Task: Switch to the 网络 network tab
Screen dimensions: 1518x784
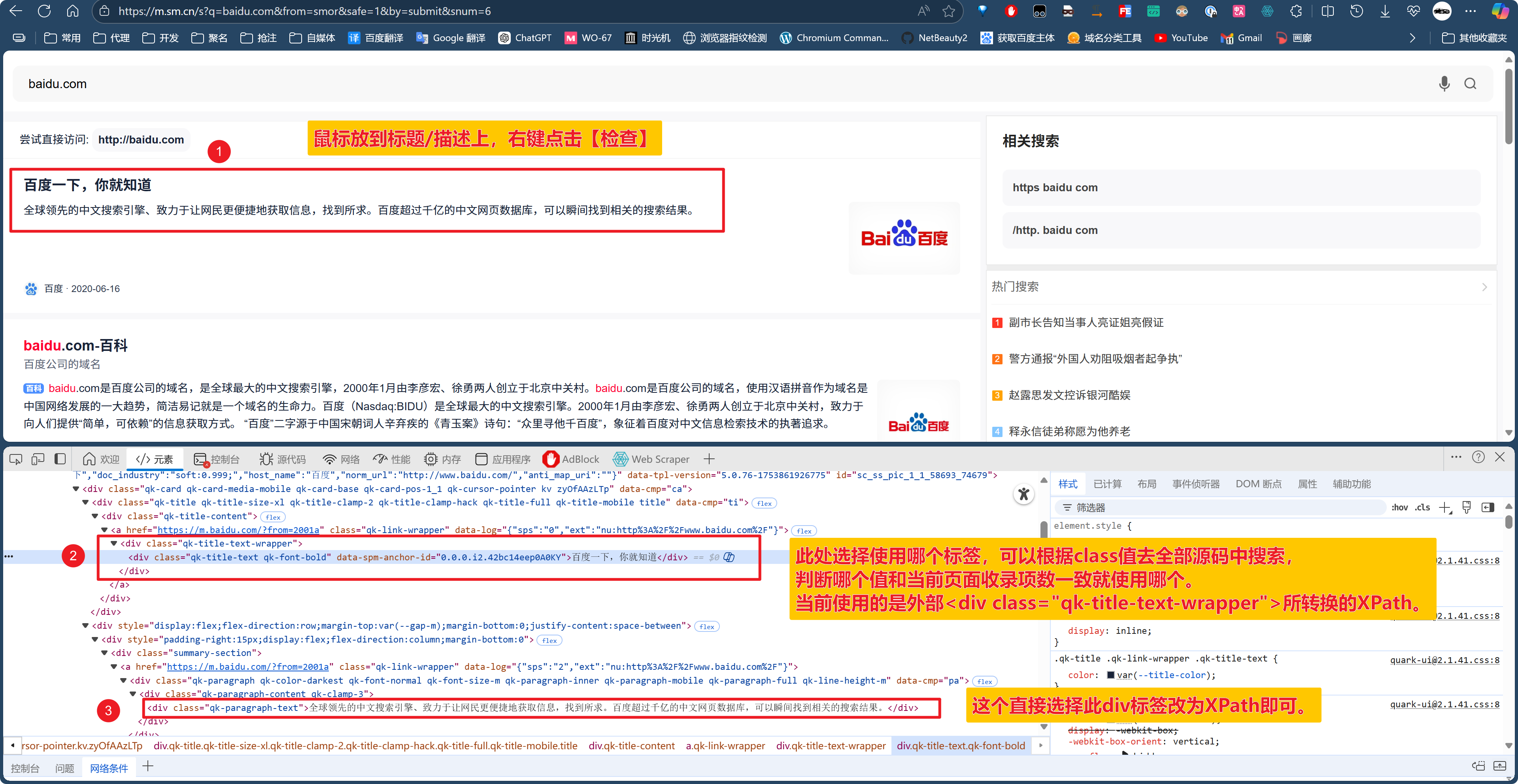Action: click(x=341, y=459)
